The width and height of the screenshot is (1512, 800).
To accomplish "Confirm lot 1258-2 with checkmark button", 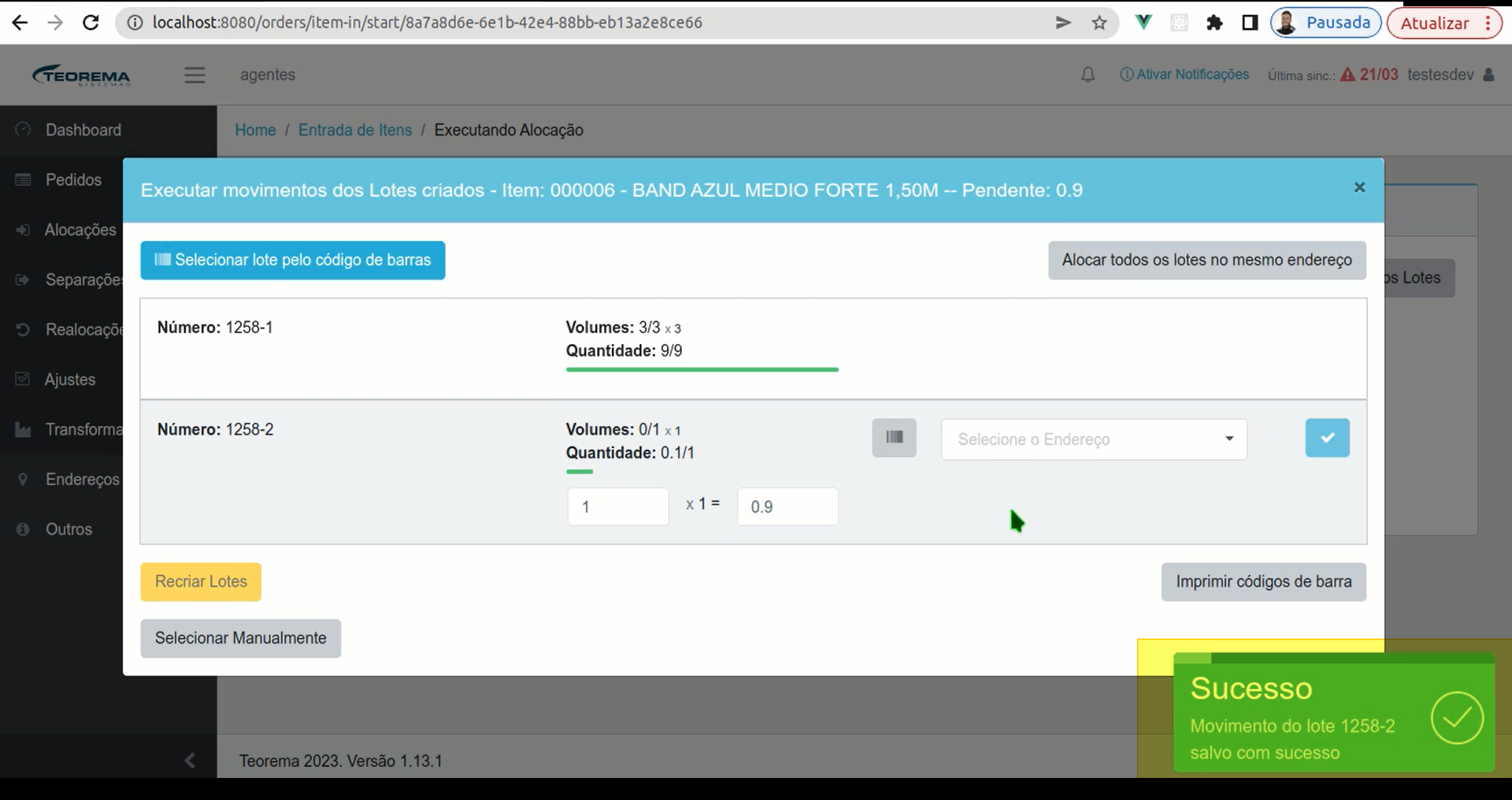I will click(x=1328, y=438).
